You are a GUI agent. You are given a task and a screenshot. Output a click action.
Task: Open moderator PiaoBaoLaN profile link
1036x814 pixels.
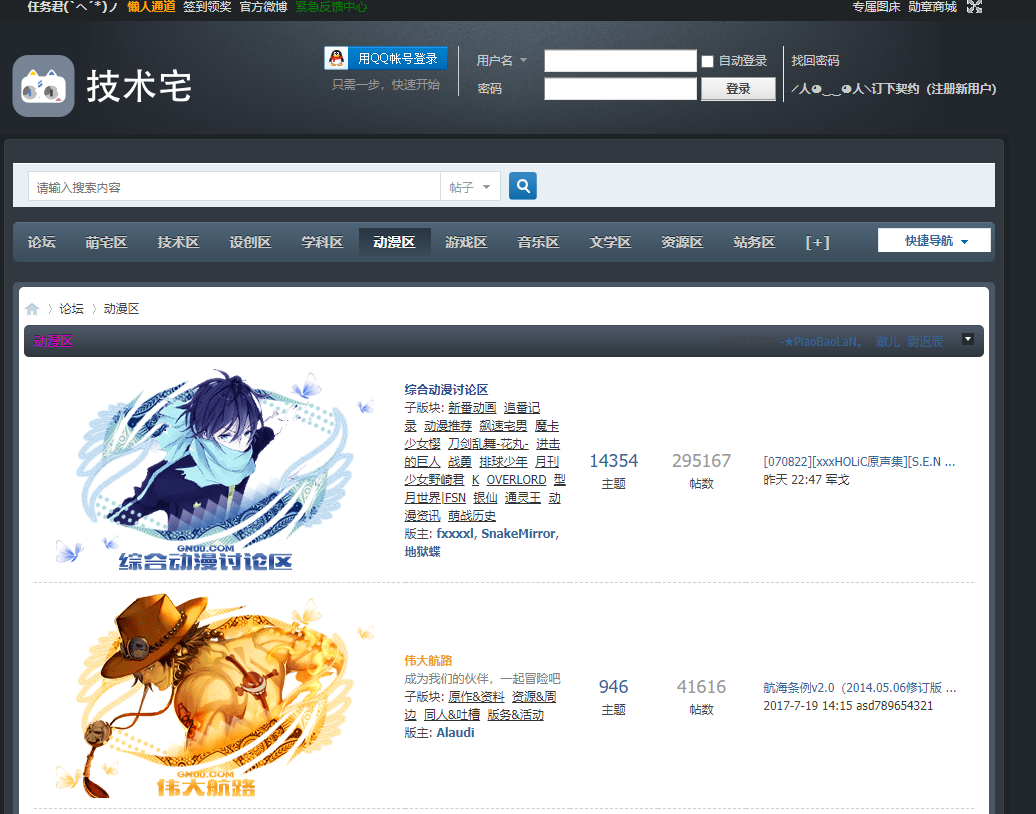coord(820,342)
